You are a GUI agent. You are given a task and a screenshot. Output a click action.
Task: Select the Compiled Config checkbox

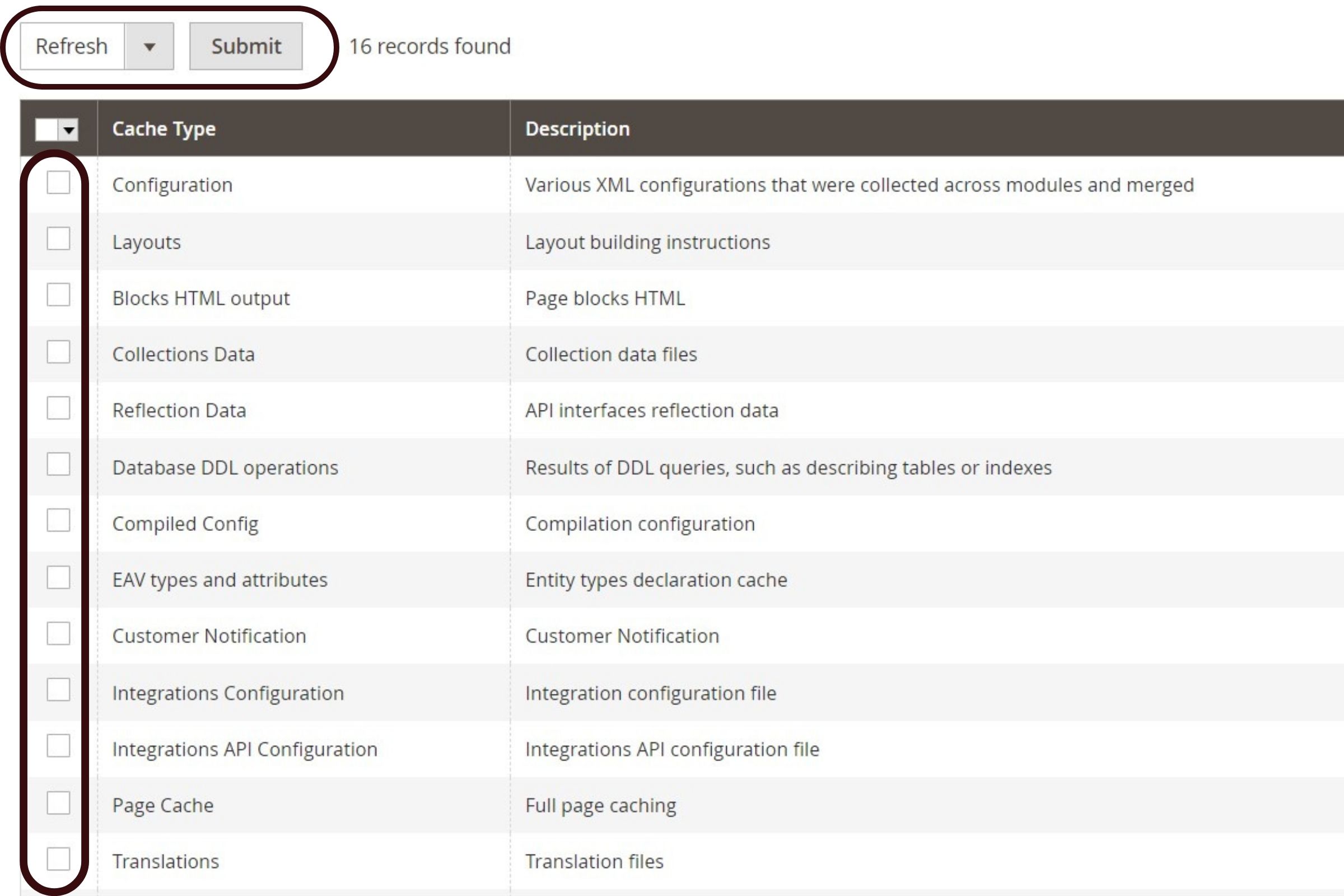click(x=58, y=521)
